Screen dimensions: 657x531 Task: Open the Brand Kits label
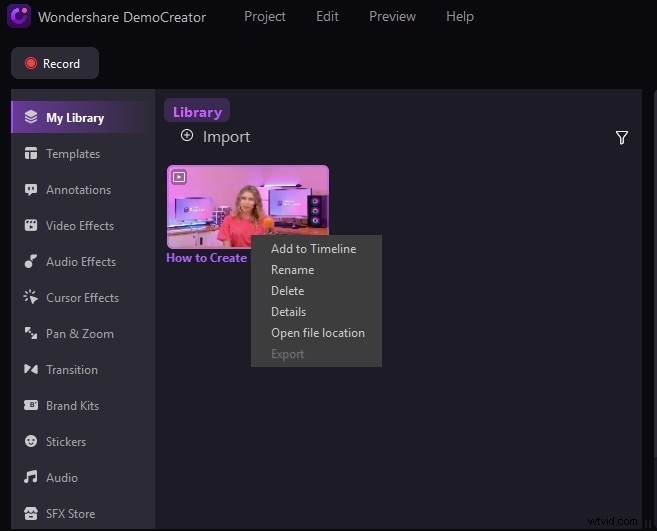(72, 406)
